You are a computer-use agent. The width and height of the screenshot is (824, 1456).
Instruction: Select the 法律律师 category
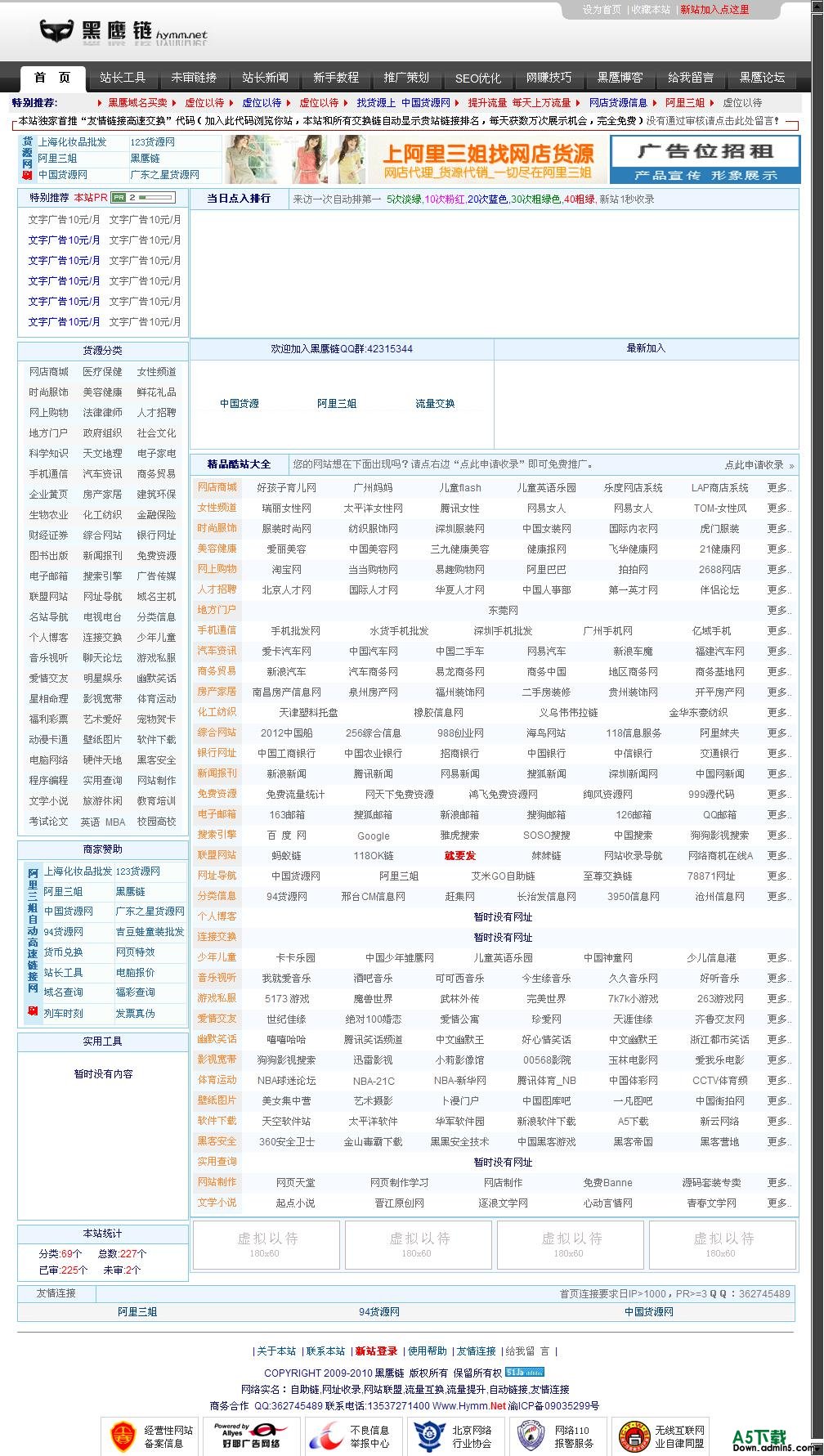(102, 413)
